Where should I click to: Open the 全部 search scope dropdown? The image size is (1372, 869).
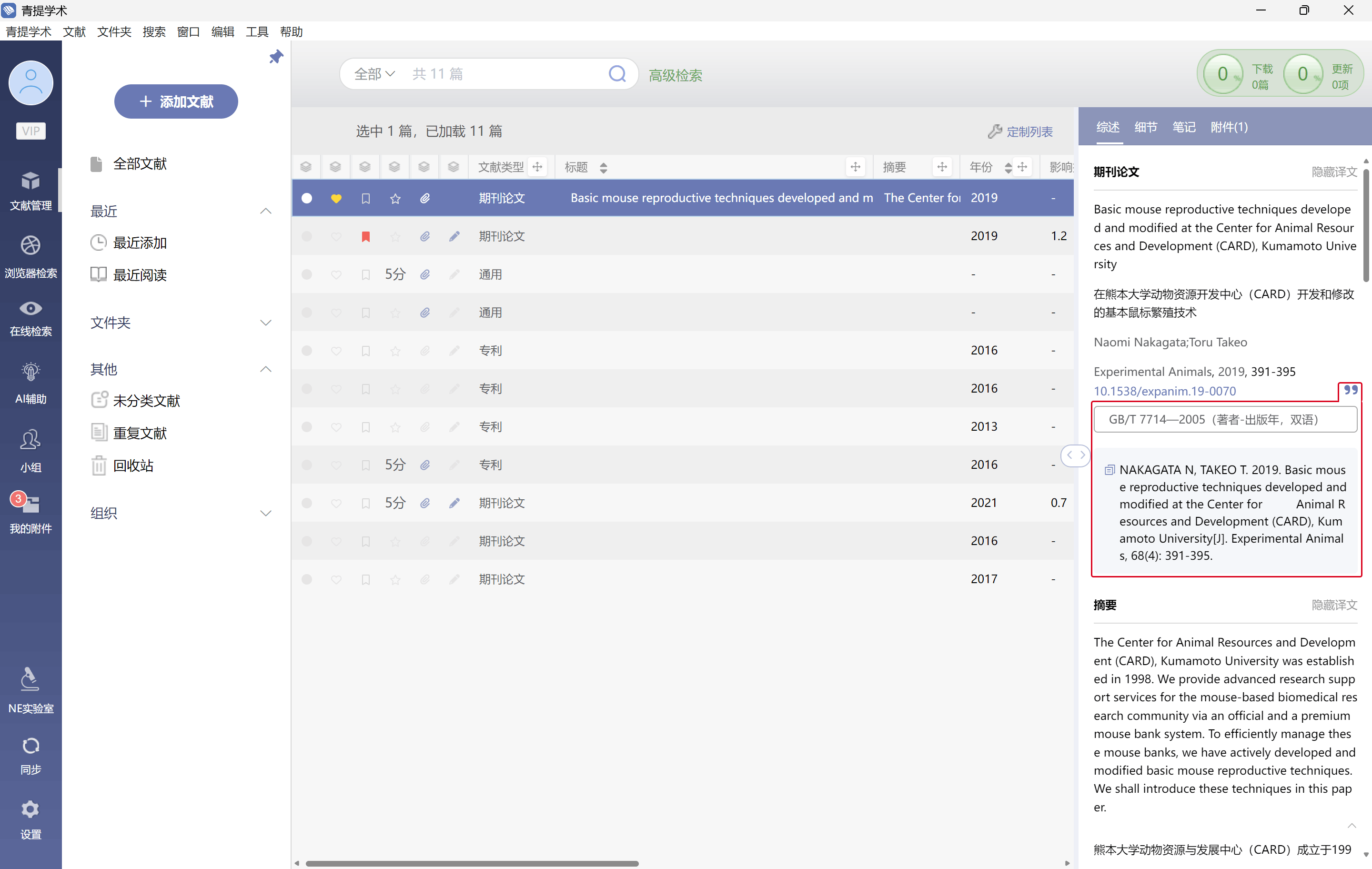[374, 73]
